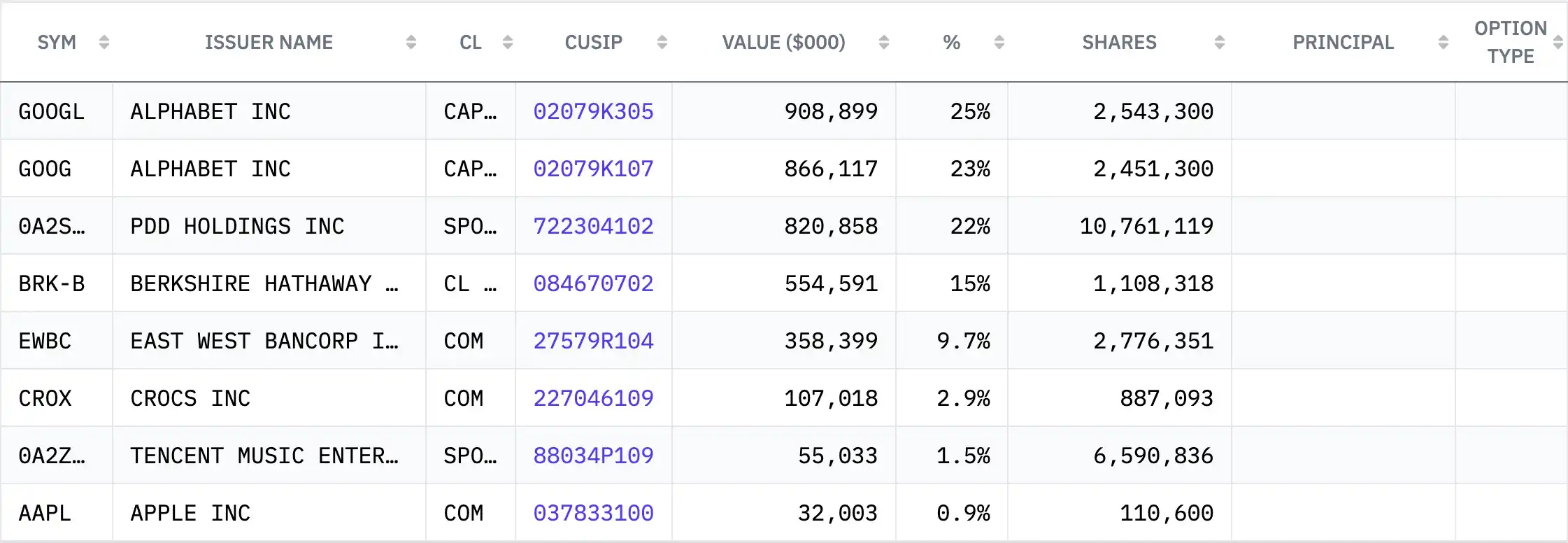
Task: Select the ISSUER NAME column header
Action: 269,43
